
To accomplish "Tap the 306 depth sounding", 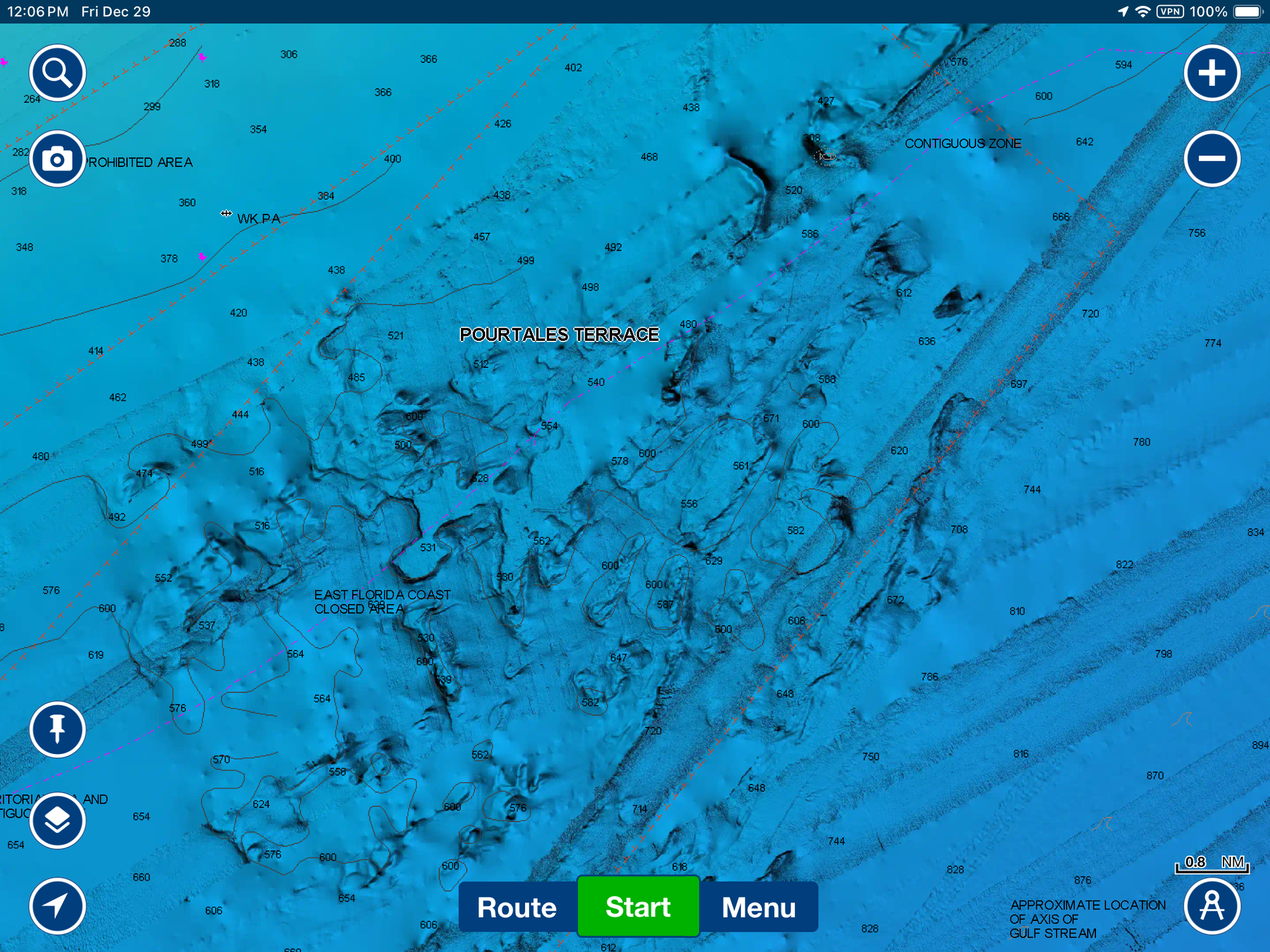I will [x=289, y=55].
